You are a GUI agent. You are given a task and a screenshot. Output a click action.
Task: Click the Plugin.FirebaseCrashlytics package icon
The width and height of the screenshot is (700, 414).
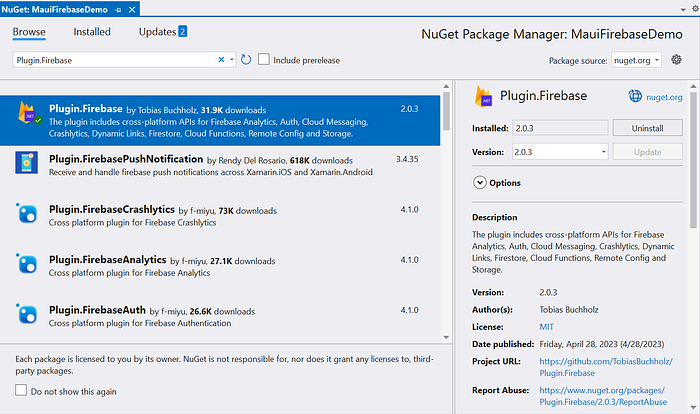click(27, 213)
